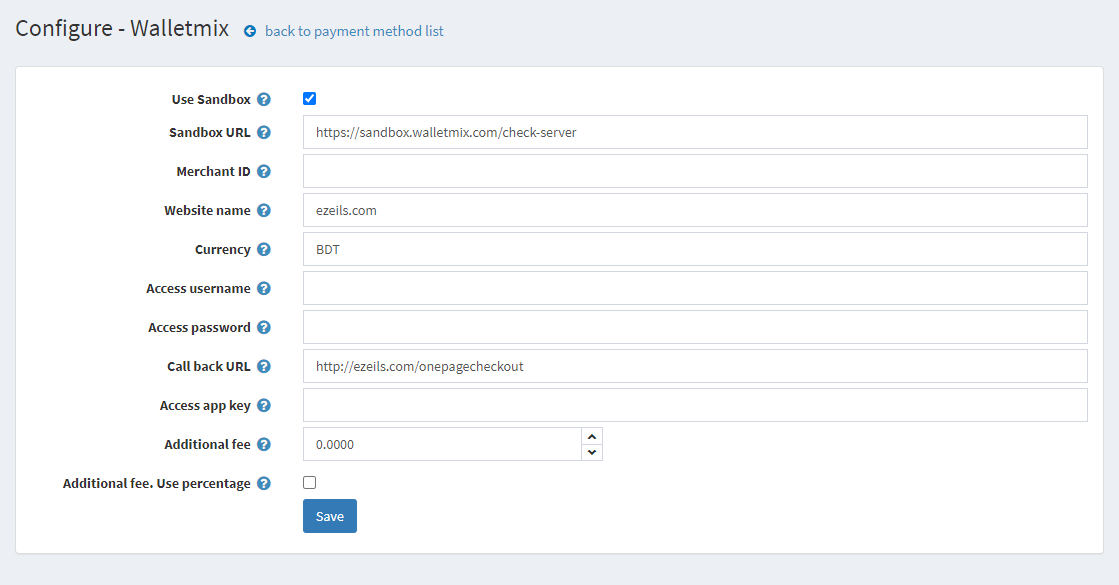The image size is (1119, 585).
Task: Focus the Access username field
Action: tap(695, 288)
